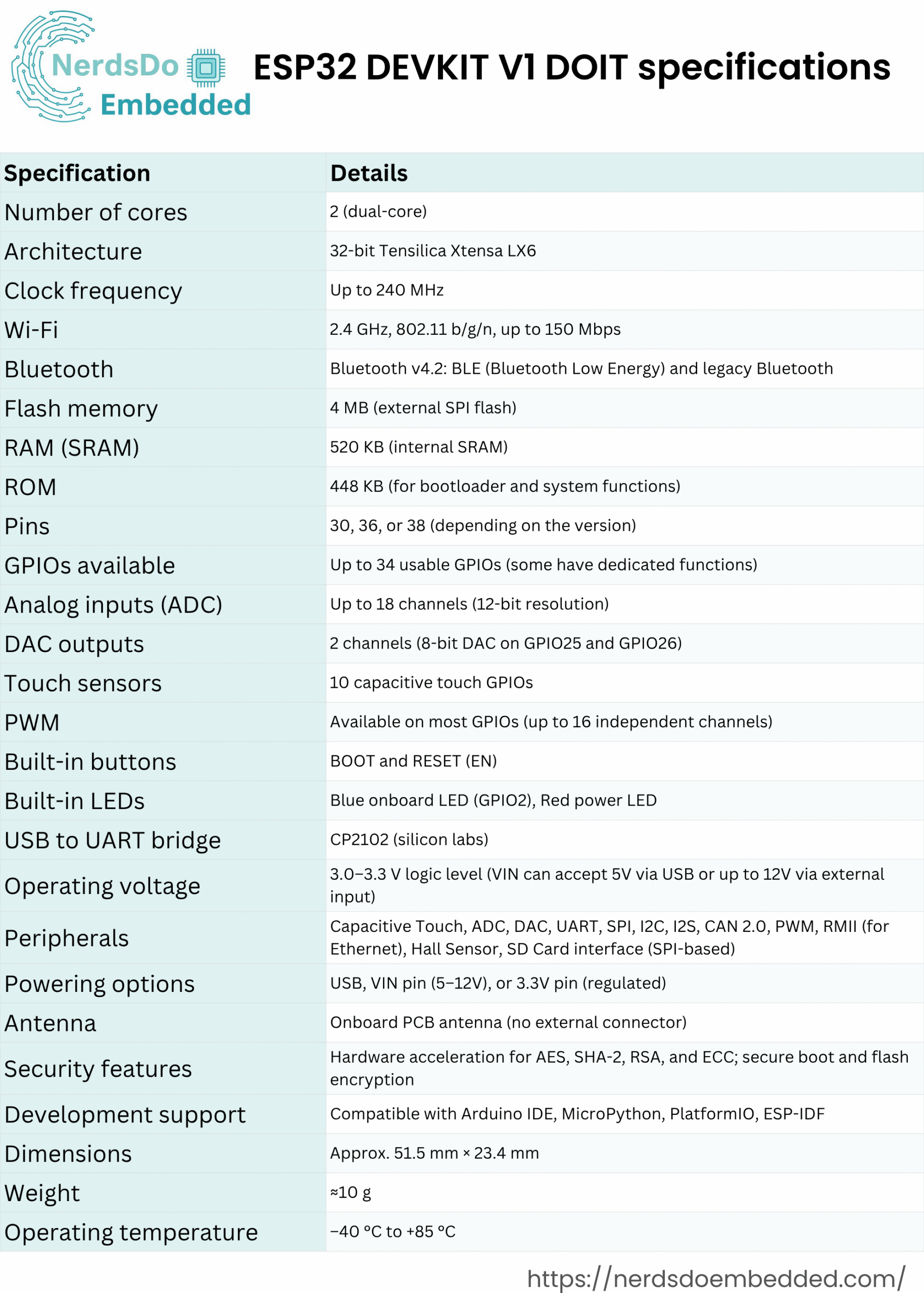
Task: Click the chip icon in the NerdsDo logo
Action: [206, 68]
